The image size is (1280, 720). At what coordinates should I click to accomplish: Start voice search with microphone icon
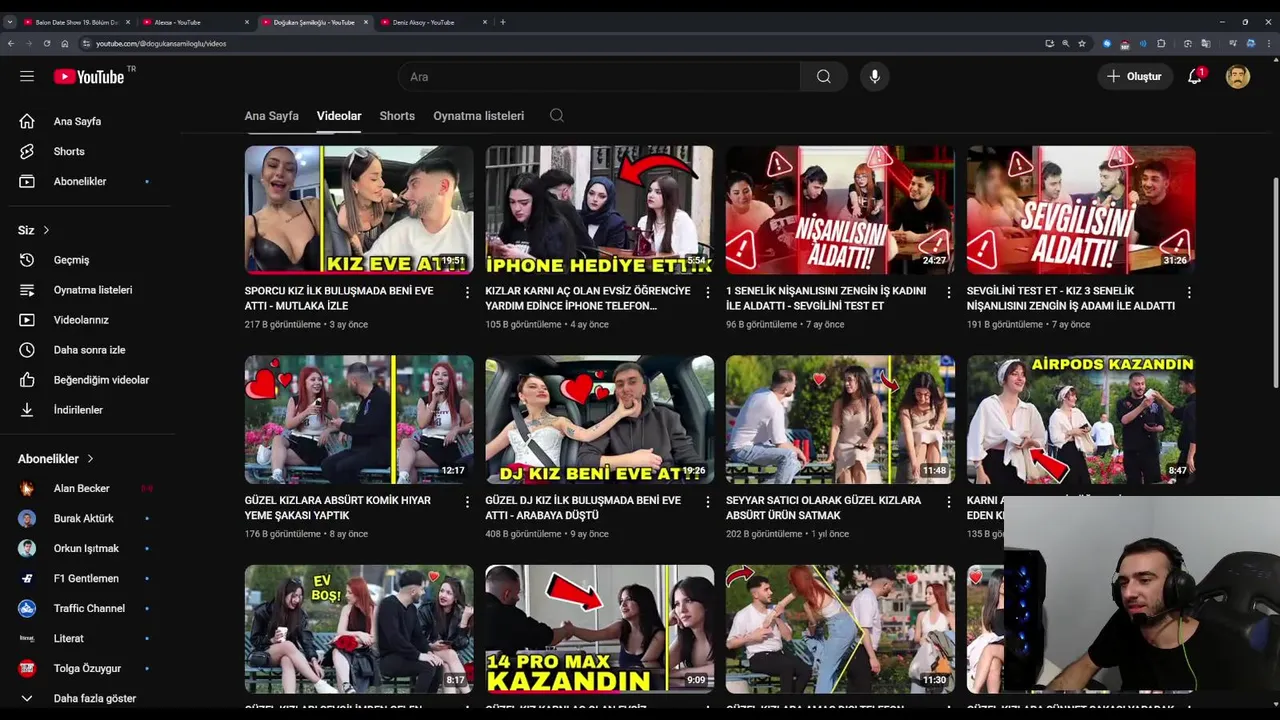[x=874, y=77]
